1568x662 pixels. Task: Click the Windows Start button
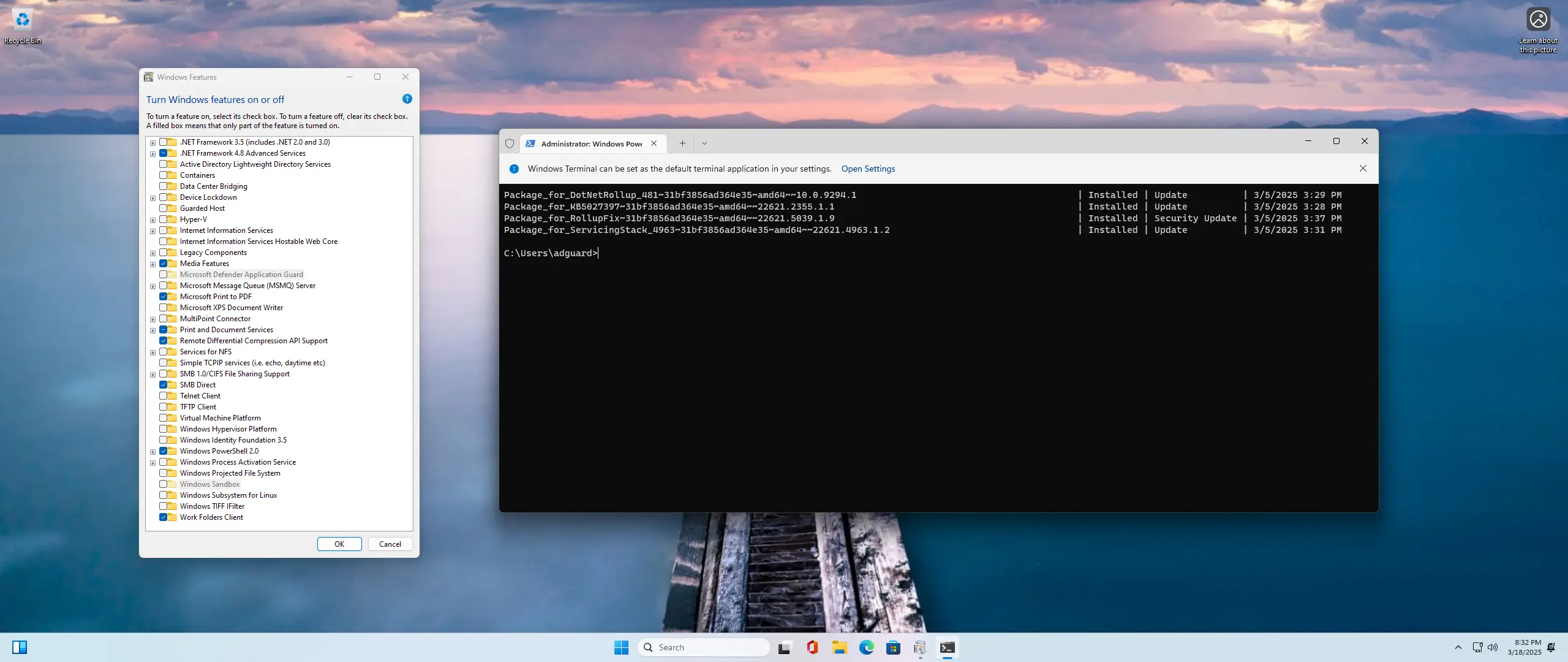click(x=621, y=647)
